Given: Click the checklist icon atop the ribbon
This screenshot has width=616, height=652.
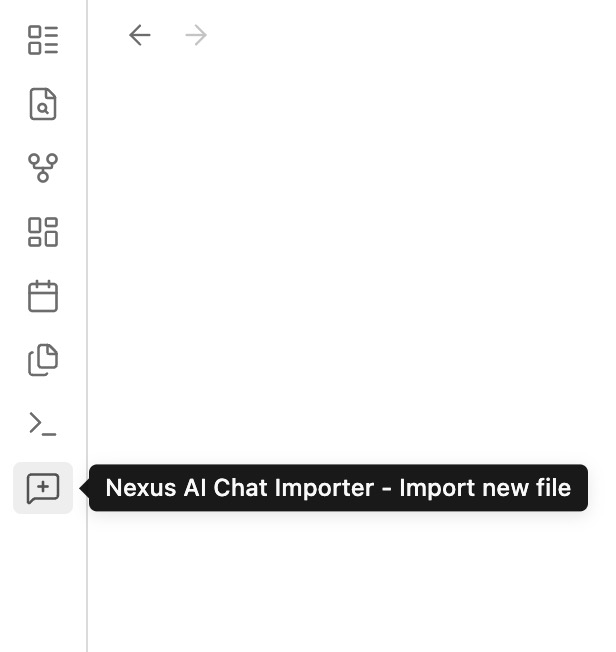Looking at the screenshot, I should click(43, 40).
